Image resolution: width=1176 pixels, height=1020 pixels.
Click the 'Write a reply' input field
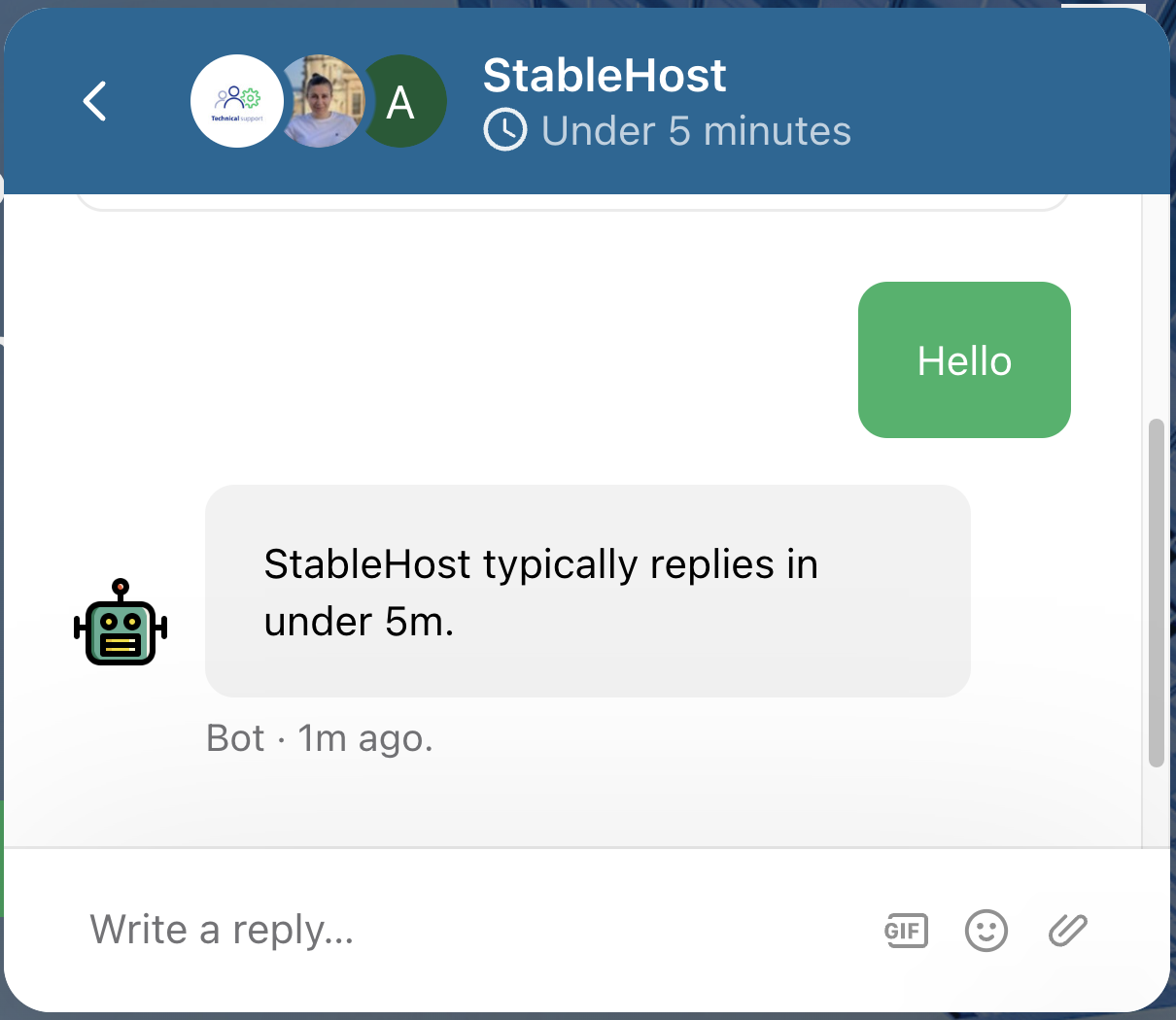(224, 930)
